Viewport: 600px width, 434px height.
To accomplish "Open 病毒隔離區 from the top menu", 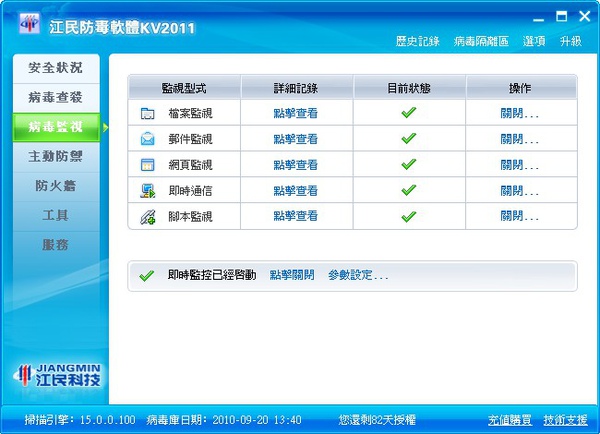I will [481, 41].
